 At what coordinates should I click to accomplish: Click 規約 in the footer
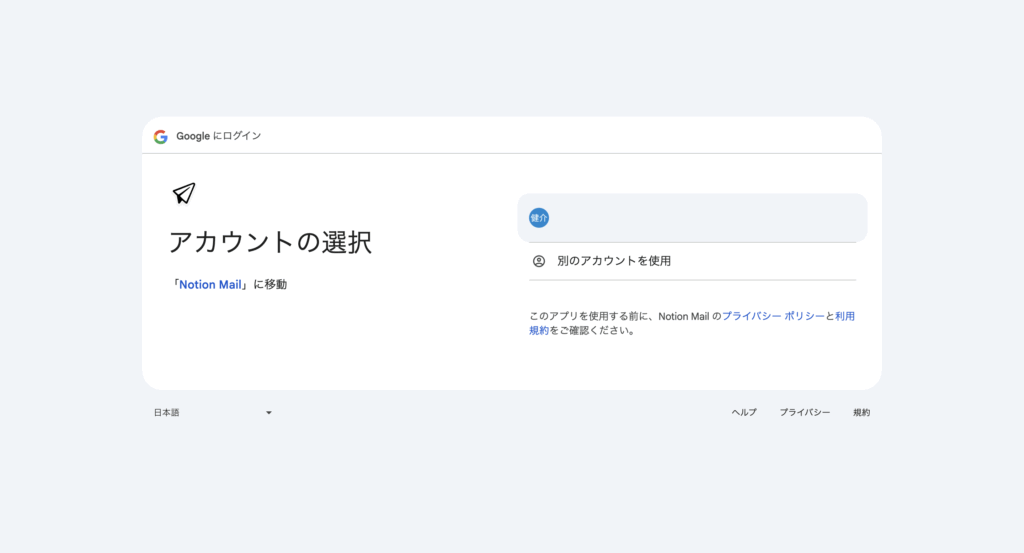pos(861,412)
